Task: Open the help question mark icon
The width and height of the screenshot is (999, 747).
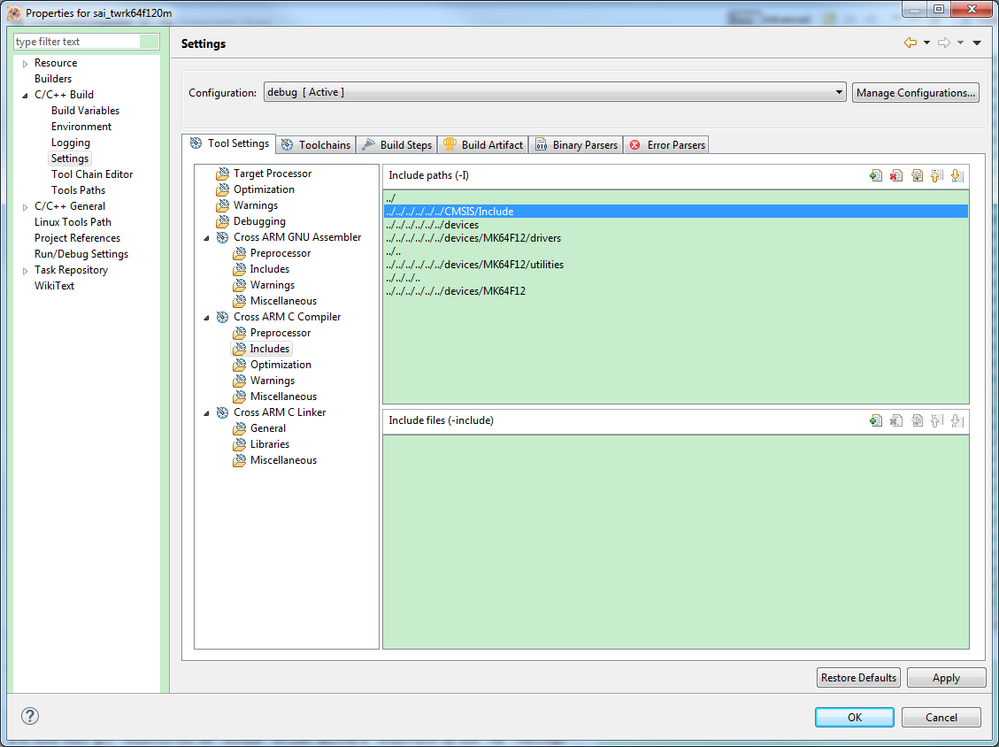Action: (30, 716)
